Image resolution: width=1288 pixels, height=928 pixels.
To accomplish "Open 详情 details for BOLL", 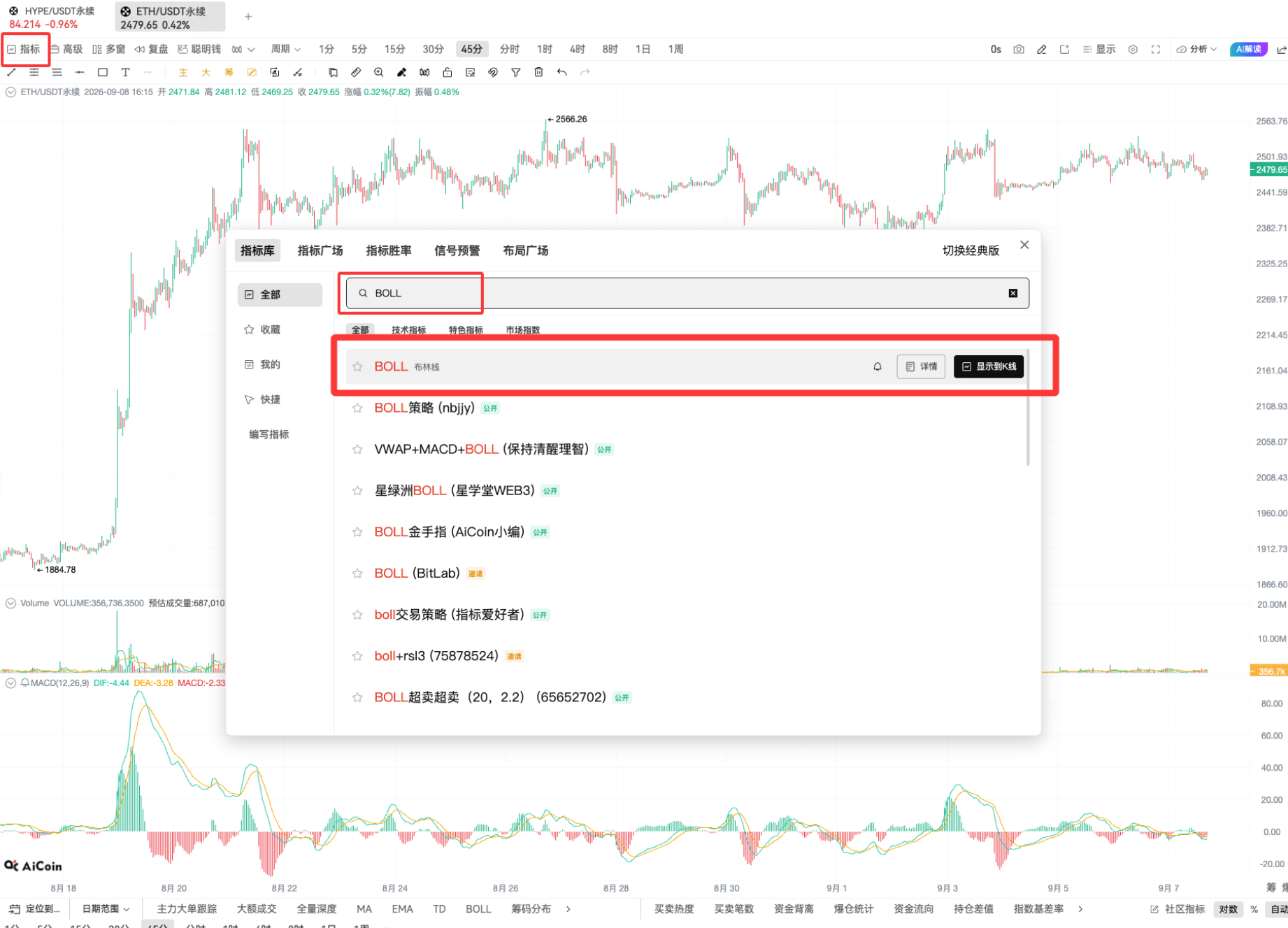I will (x=921, y=366).
